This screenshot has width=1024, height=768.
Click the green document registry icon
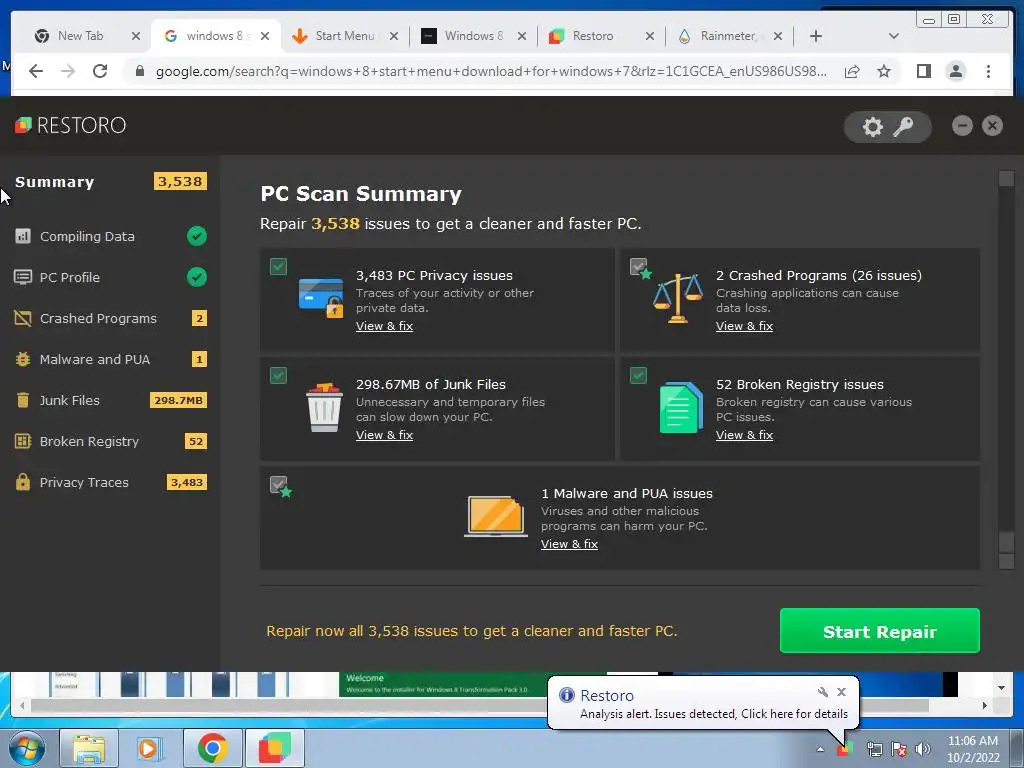tap(681, 408)
